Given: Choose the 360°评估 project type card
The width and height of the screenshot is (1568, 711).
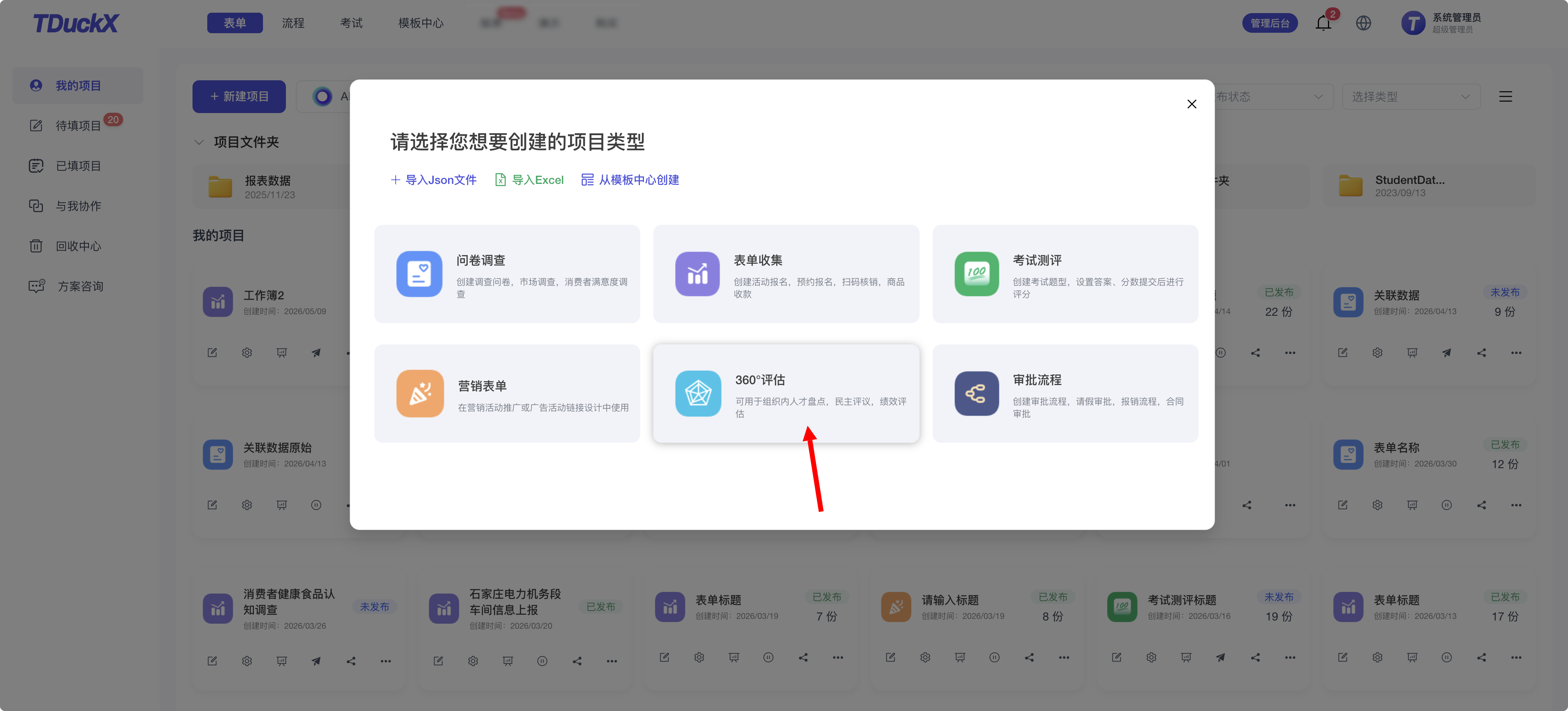Looking at the screenshot, I should coord(786,393).
